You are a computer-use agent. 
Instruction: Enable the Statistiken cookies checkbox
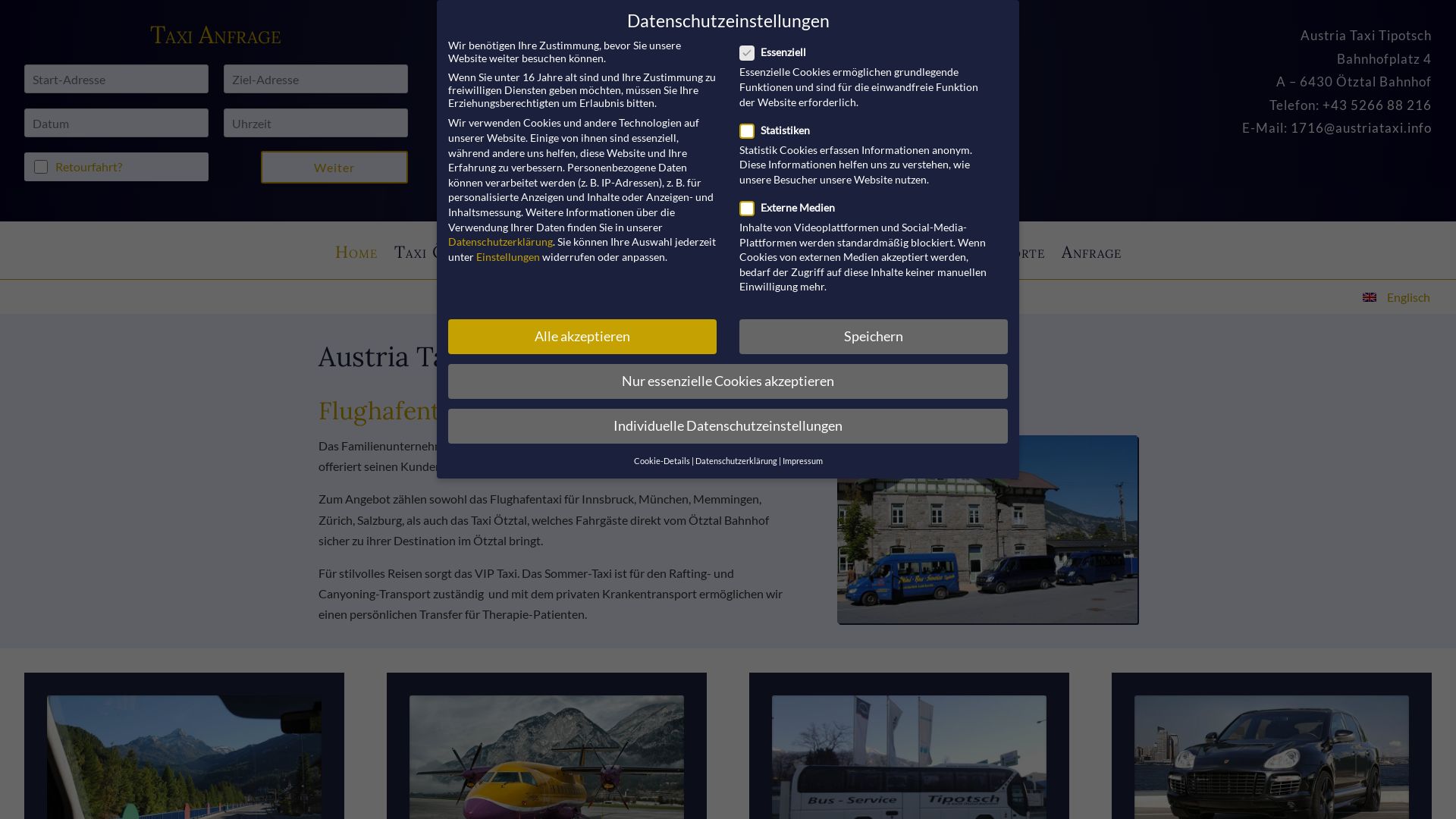pyautogui.click(x=747, y=131)
